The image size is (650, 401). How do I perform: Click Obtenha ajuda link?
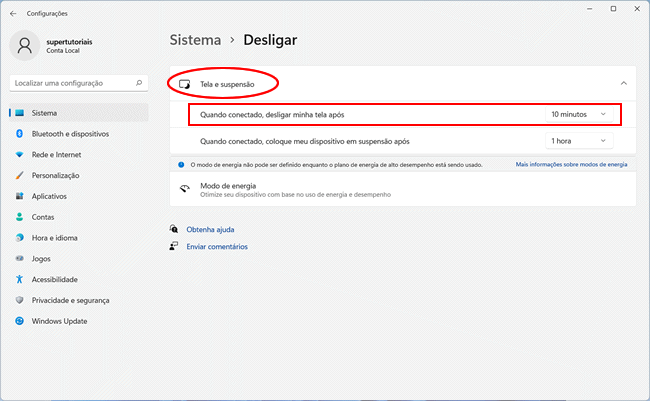pos(210,229)
